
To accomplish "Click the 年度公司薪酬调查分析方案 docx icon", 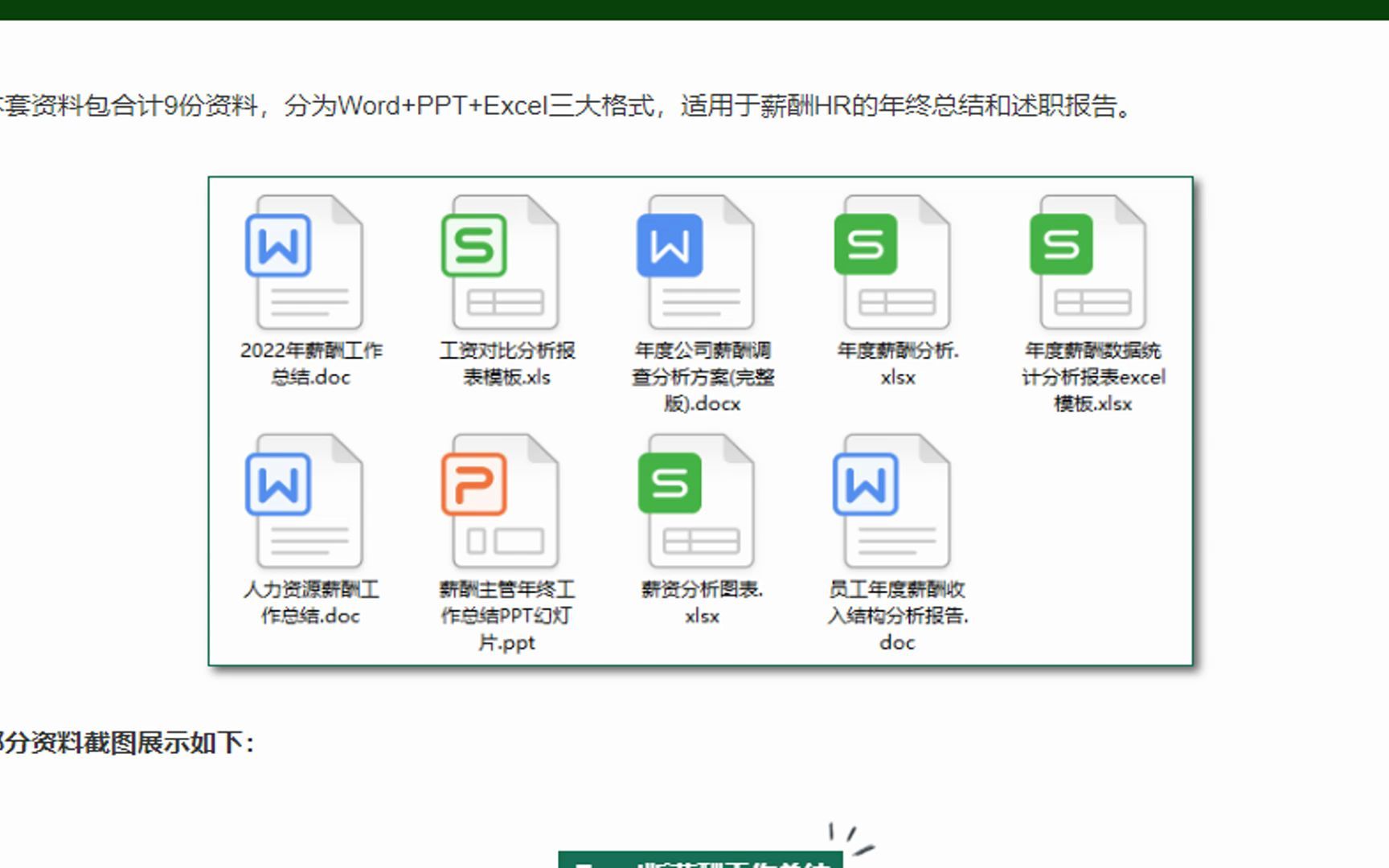I will (695, 262).
